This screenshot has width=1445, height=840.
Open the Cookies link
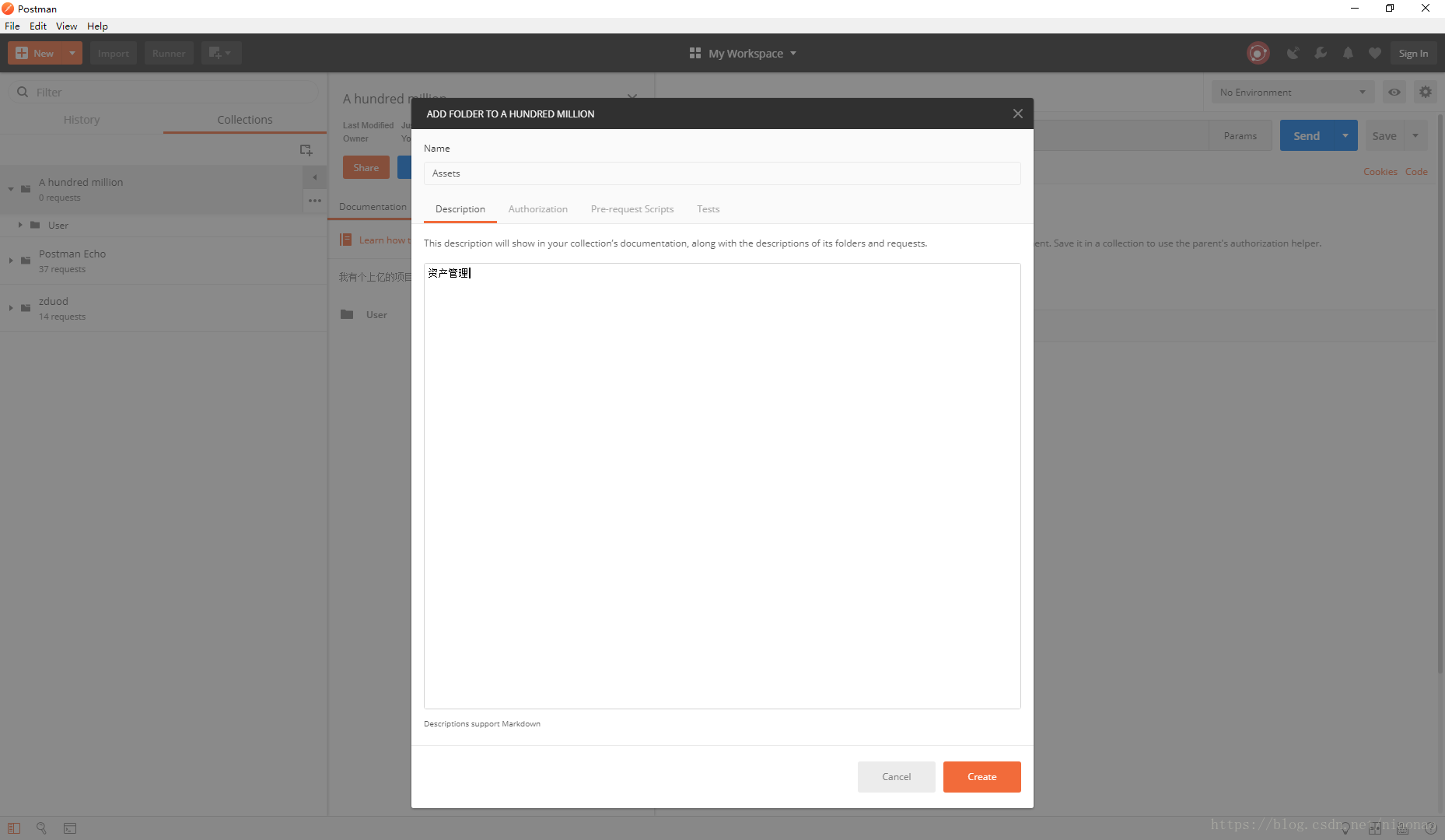[x=1380, y=172]
